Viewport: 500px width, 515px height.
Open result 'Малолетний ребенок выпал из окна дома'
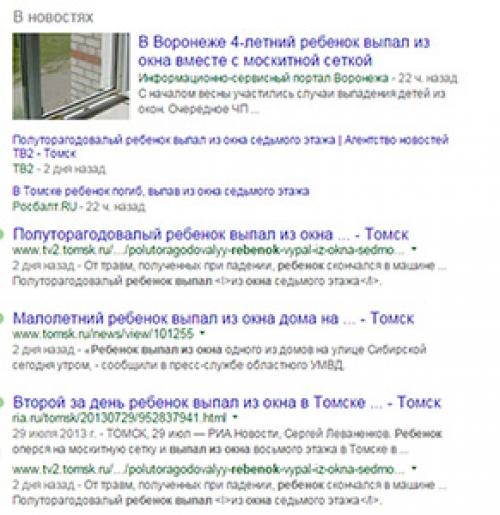213,318
